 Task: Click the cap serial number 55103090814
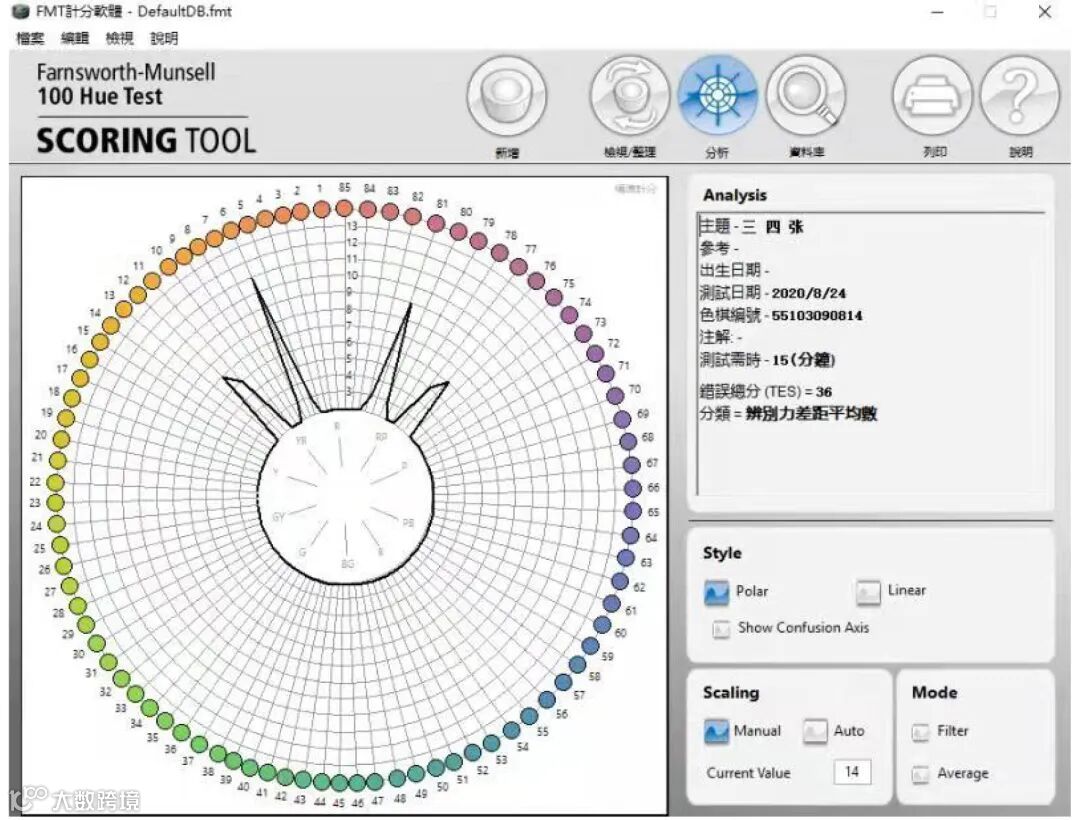tap(816, 315)
